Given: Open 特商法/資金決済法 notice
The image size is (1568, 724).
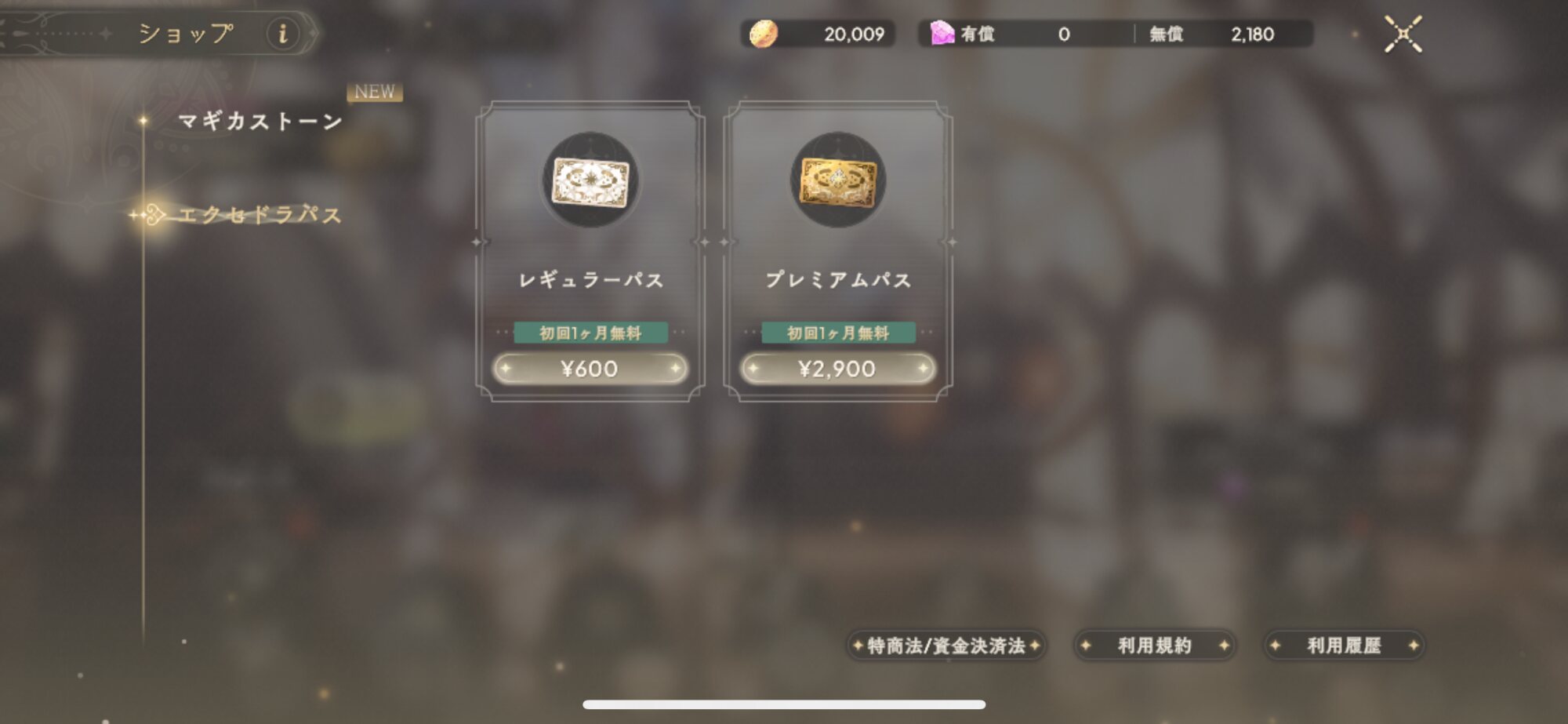Looking at the screenshot, I should point(946,646).
